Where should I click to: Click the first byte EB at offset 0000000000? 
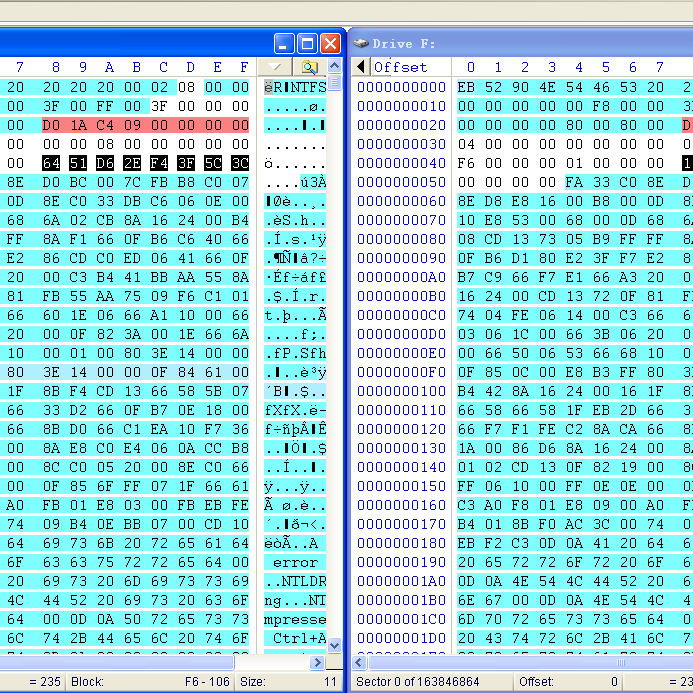(466, 87)
